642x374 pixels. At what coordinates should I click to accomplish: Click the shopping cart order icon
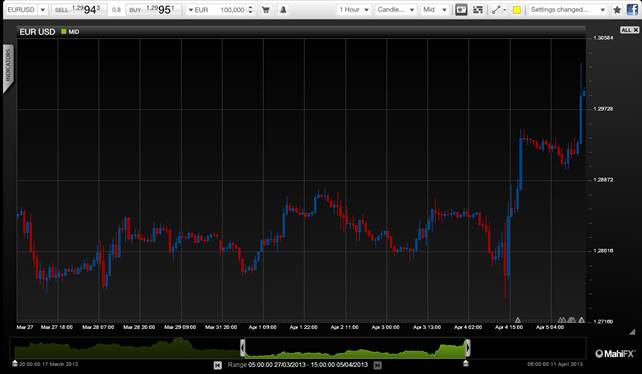tap(266, 9)
